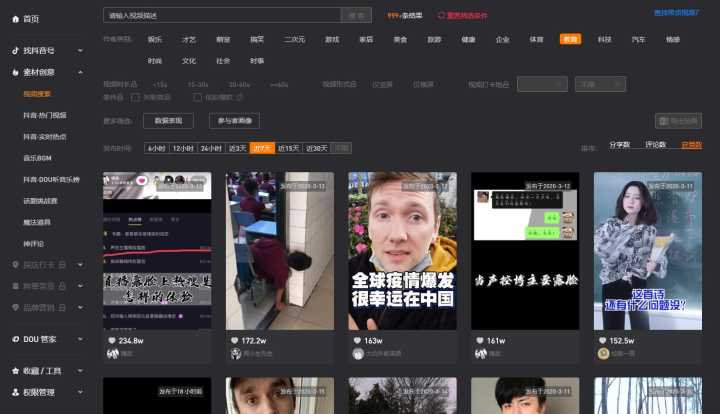Click the video description search field
Image resolution: width=720 pixels, height=414 pixels.
222,15
